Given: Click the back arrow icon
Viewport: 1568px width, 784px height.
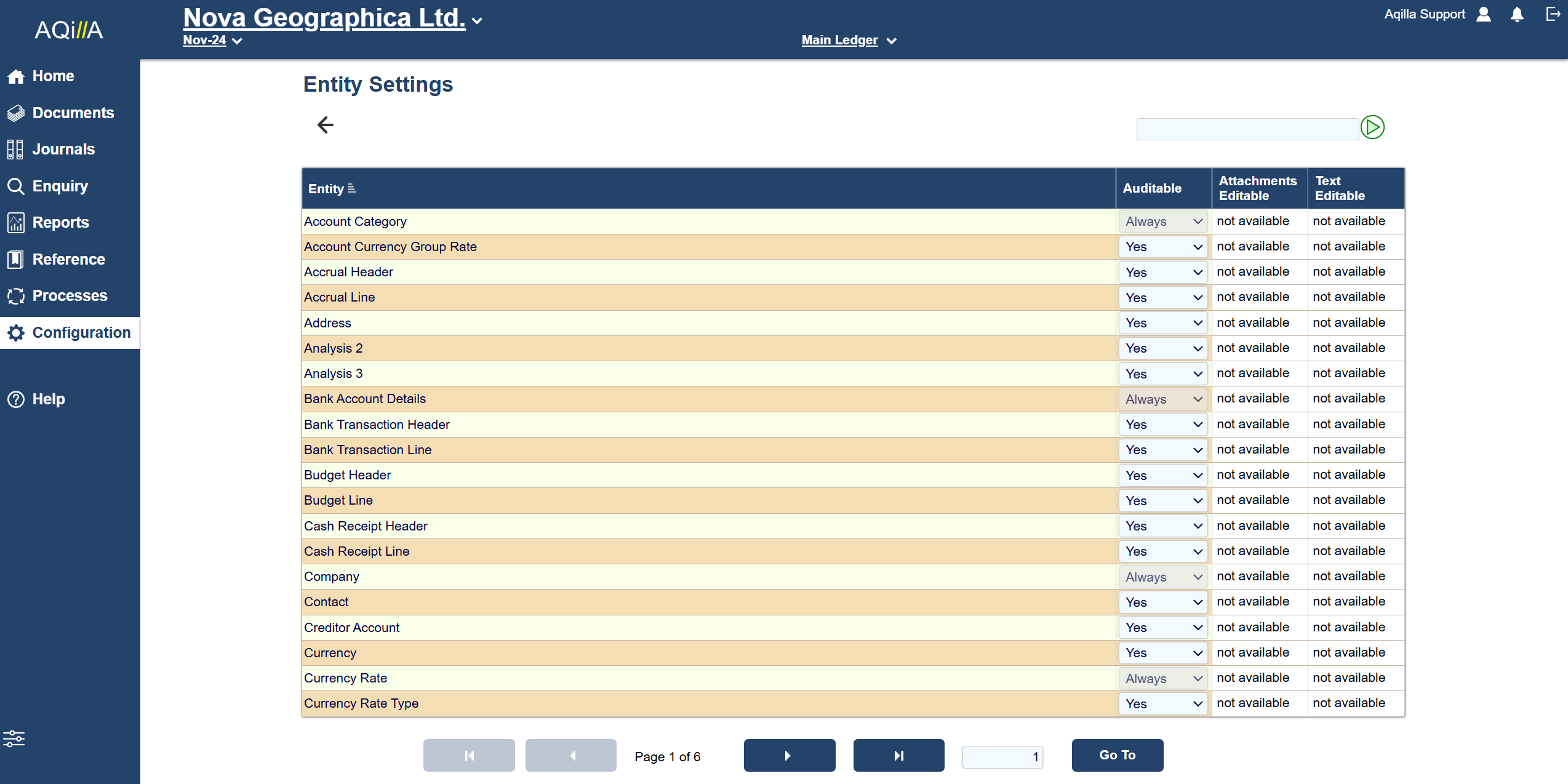Looking at the screenshot, I should tap(325, 125).
